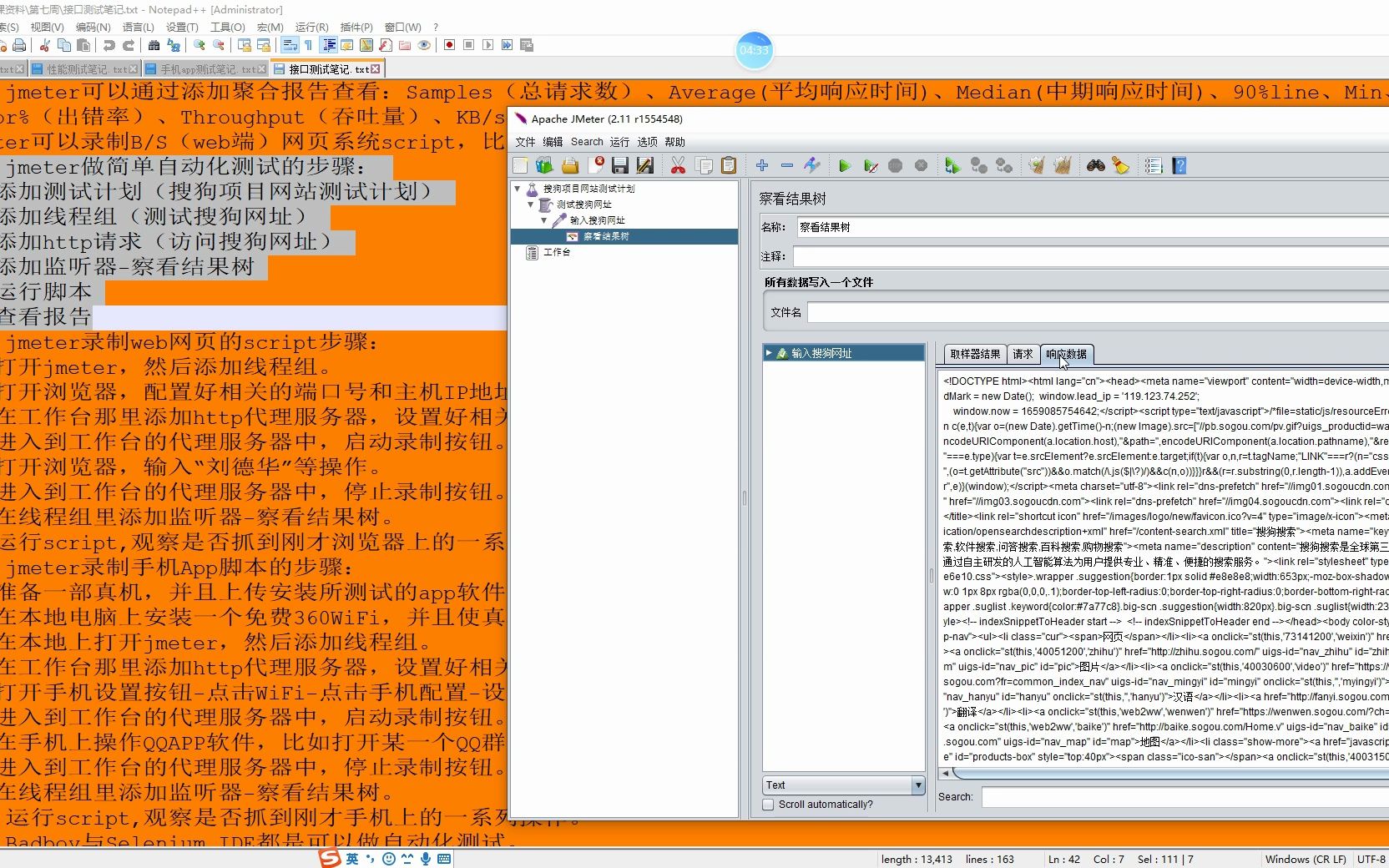Screen dimensions: 1389x868
Task: Click horizontal scrollbar left arrow in response
Action: [x=945, y=774]
